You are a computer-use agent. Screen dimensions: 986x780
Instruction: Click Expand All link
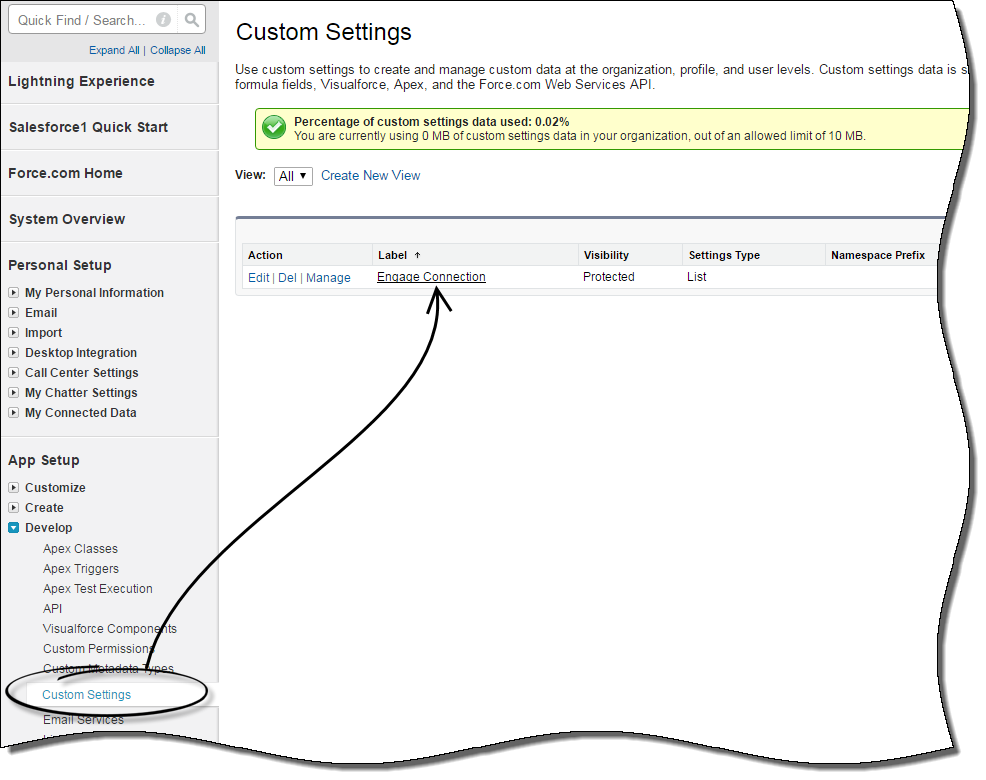click(114, 50)
